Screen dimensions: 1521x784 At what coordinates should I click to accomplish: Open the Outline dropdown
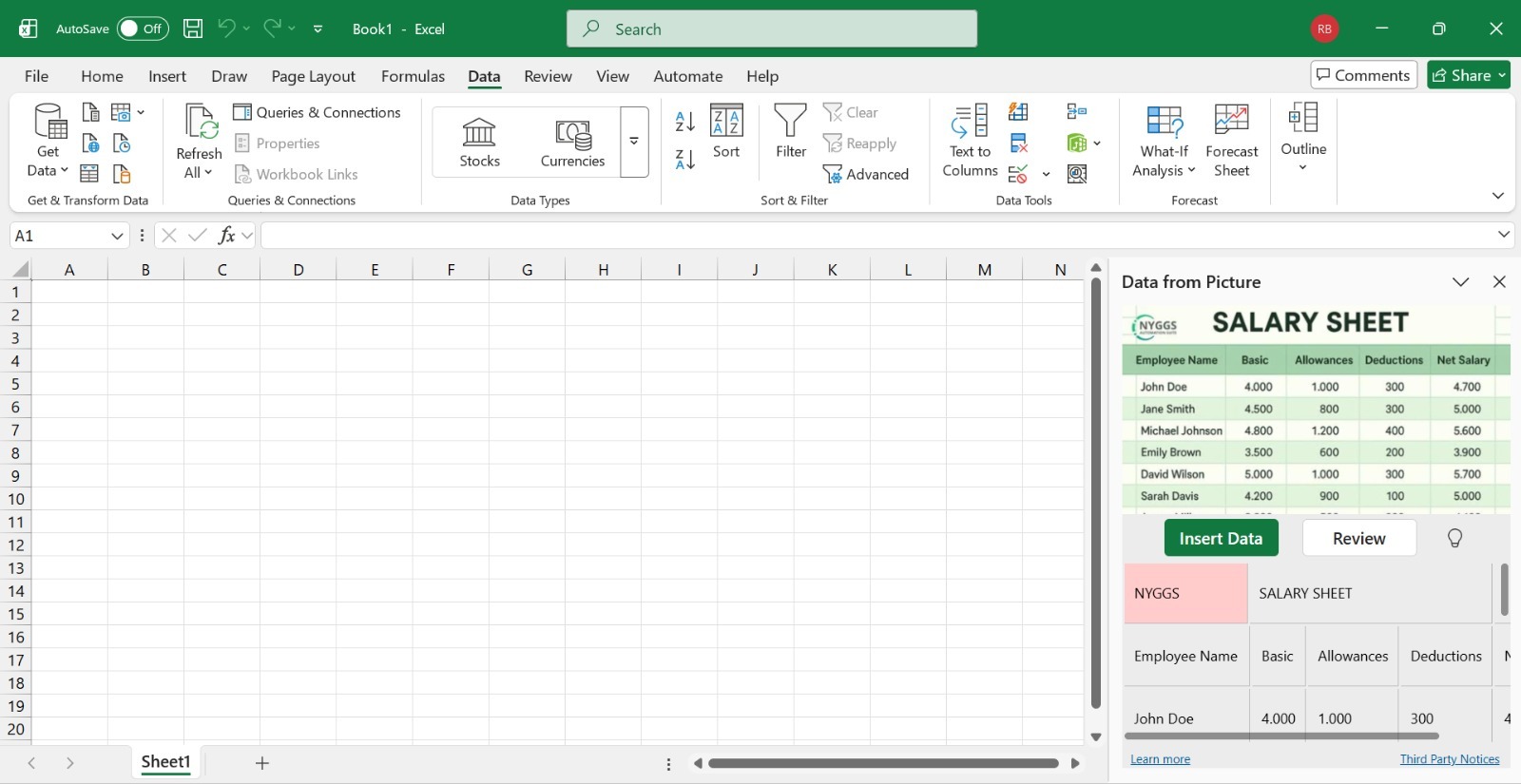(x=1303, y=139)
